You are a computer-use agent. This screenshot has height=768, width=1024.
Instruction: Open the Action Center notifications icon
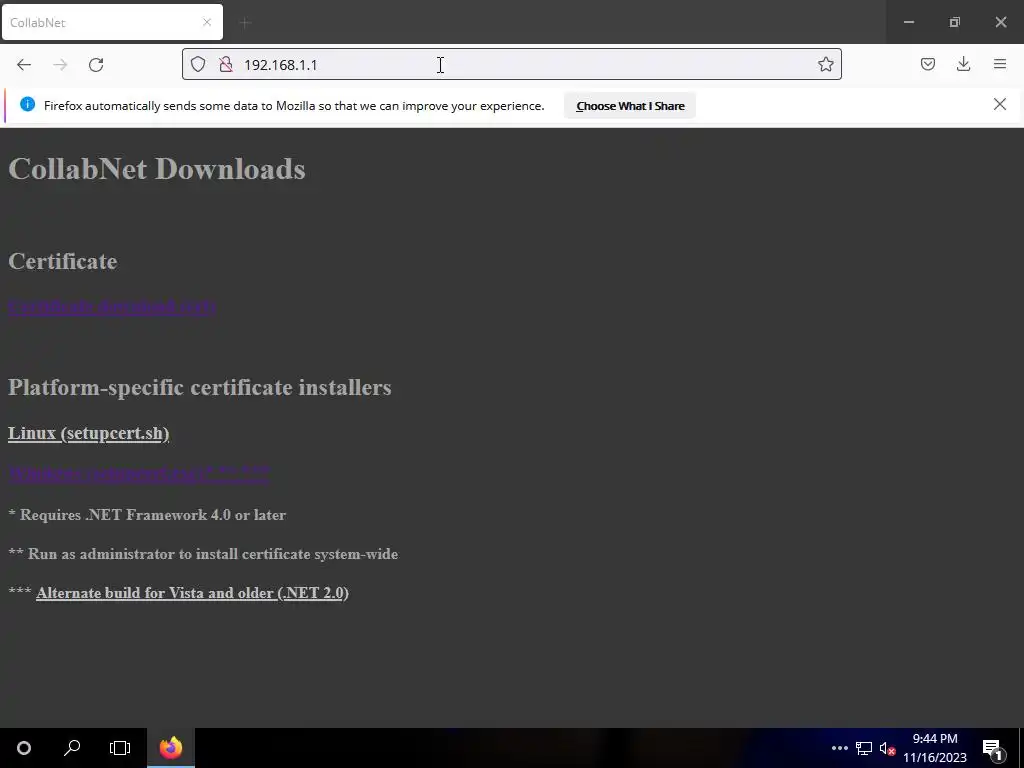tap(993, 748)
